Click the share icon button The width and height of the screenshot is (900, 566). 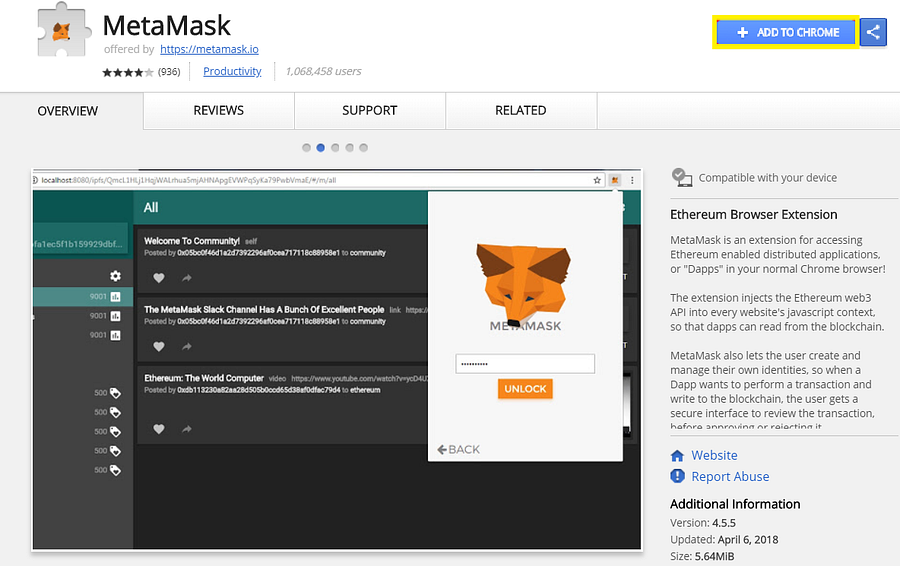point(873,32)
